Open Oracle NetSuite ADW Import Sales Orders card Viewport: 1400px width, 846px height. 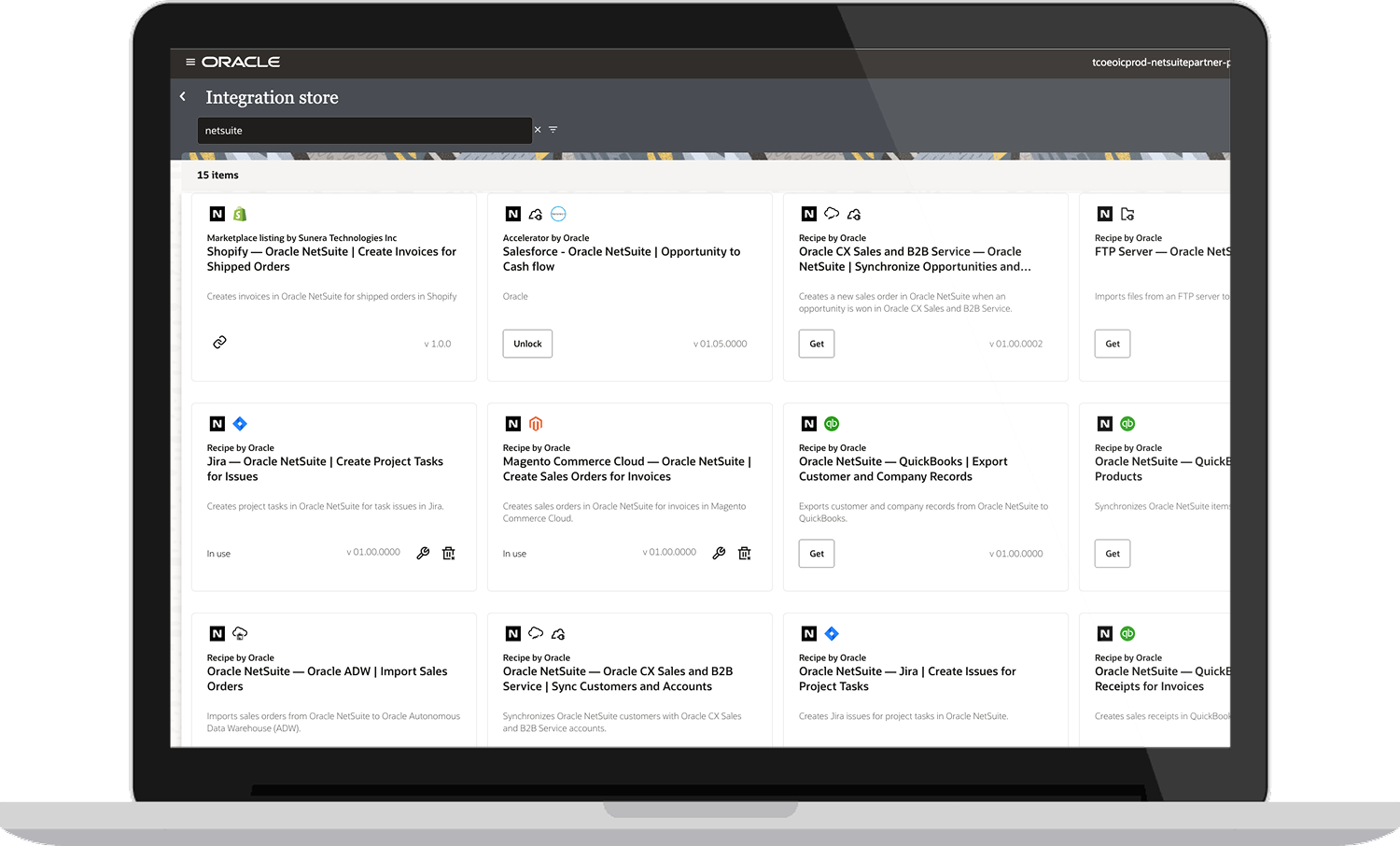pos(327,679)
